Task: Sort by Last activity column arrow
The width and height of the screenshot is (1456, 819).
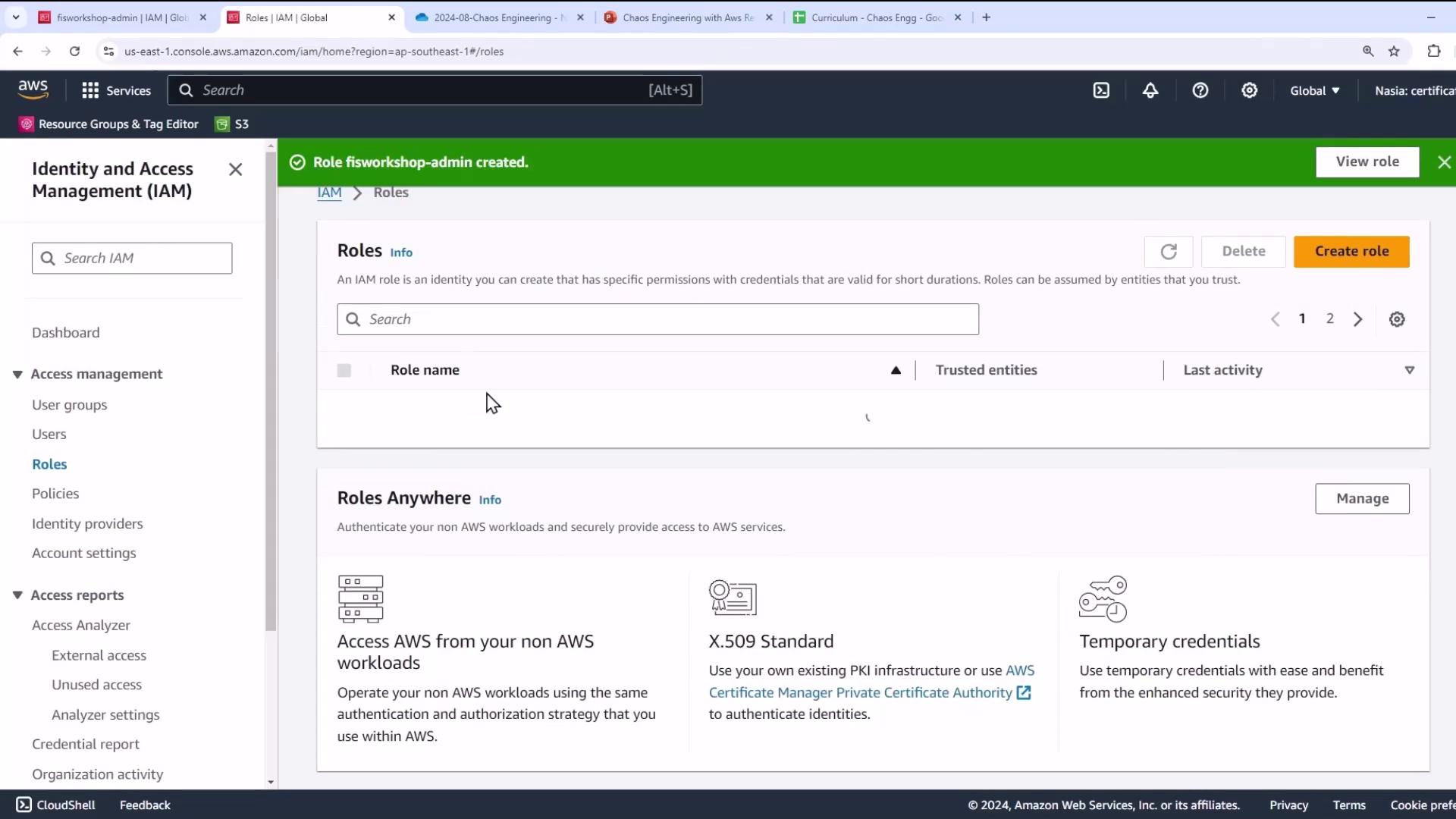Action: (x=1409, y=370)
